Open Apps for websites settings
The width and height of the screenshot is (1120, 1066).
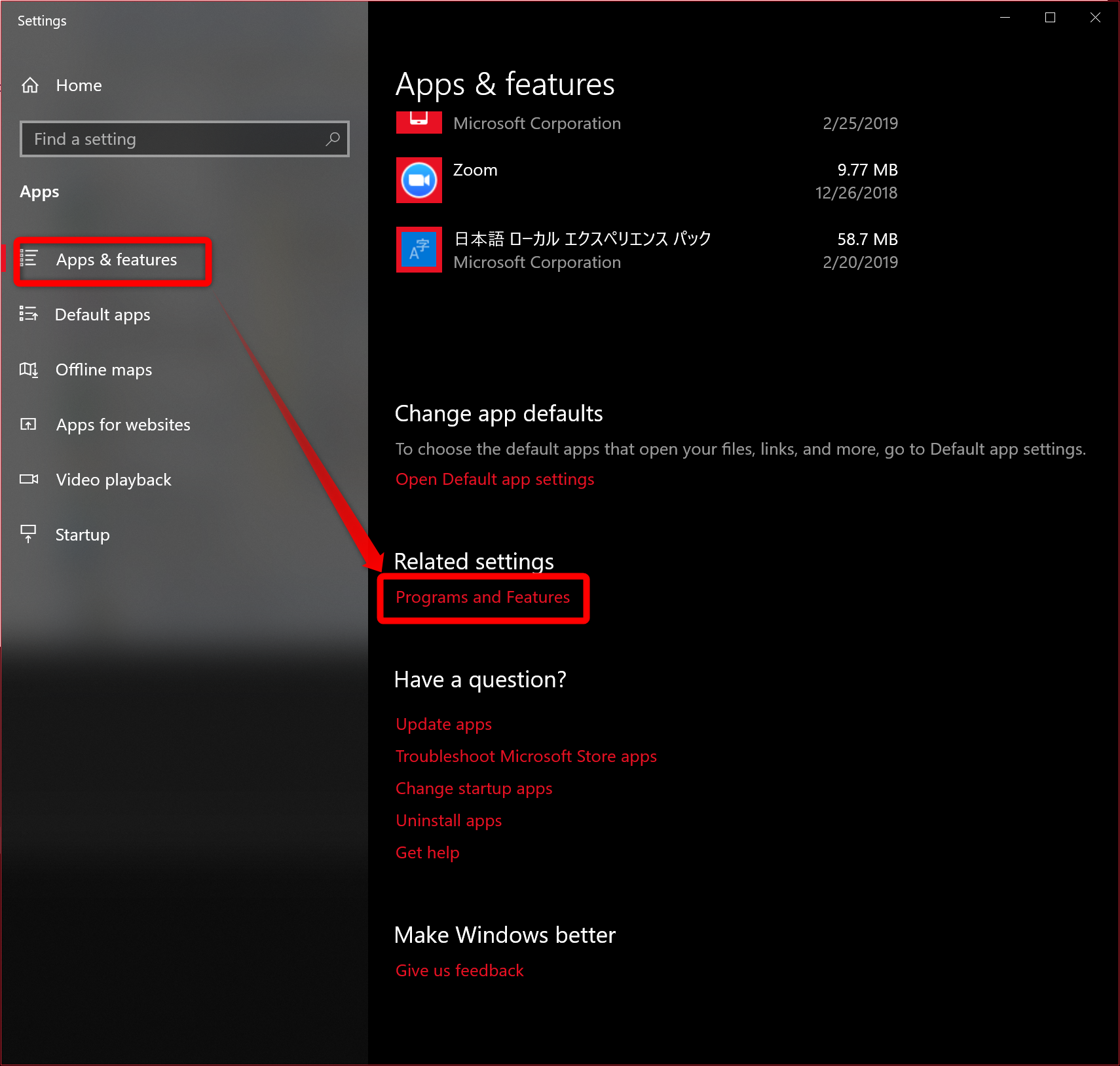coord(123,425)
